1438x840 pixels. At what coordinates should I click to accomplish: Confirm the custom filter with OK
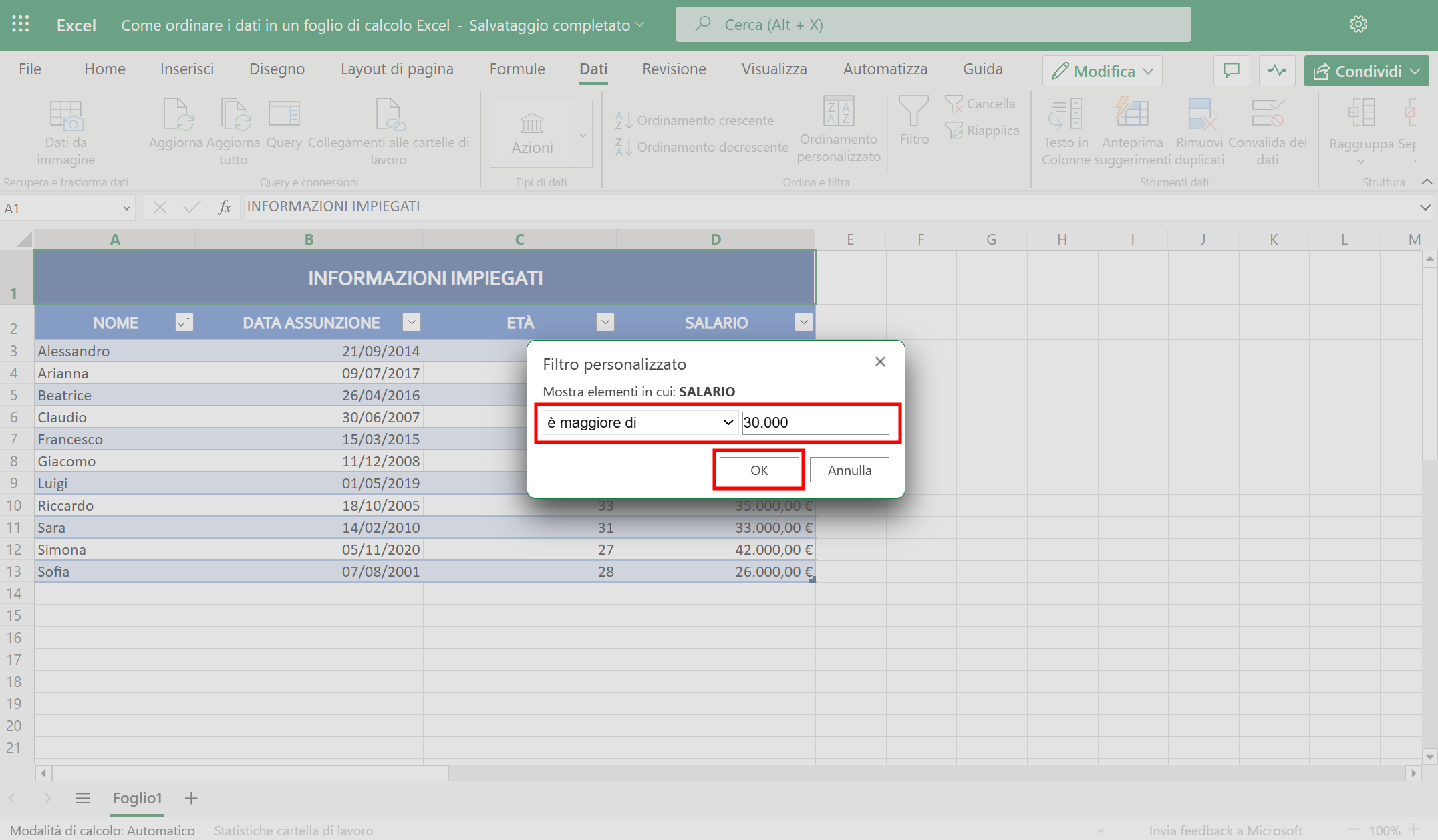758,470
